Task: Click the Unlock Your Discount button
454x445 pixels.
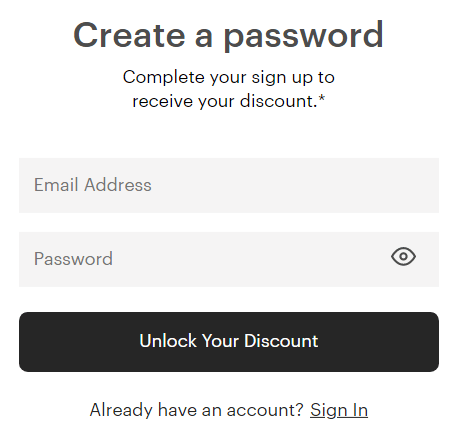Action: coord(229,342)
